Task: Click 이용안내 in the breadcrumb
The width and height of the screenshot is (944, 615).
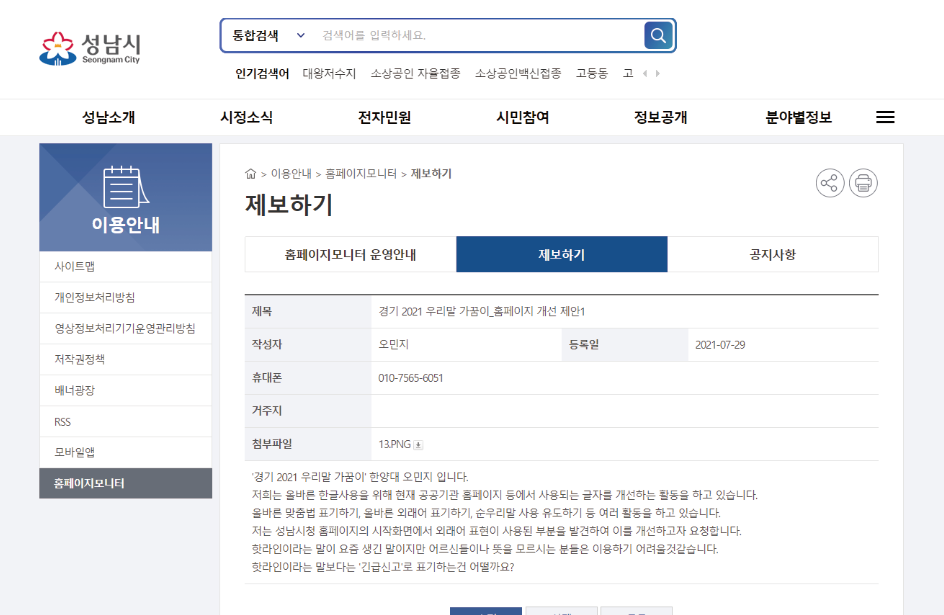Action: click(x=291, y=174)
